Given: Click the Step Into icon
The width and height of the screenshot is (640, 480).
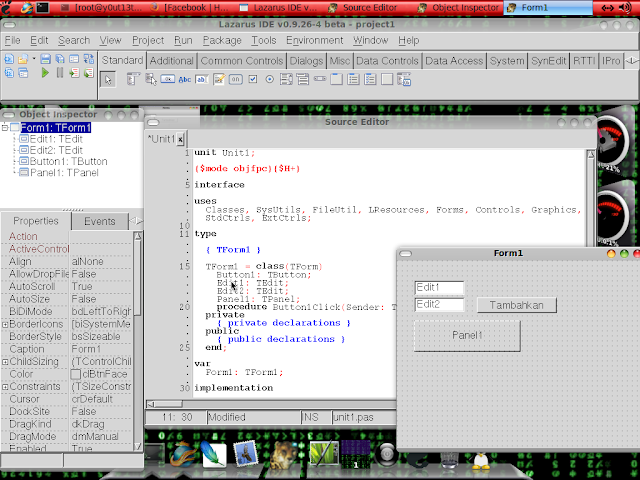Looking at the screenshot, I should [74, 73].
